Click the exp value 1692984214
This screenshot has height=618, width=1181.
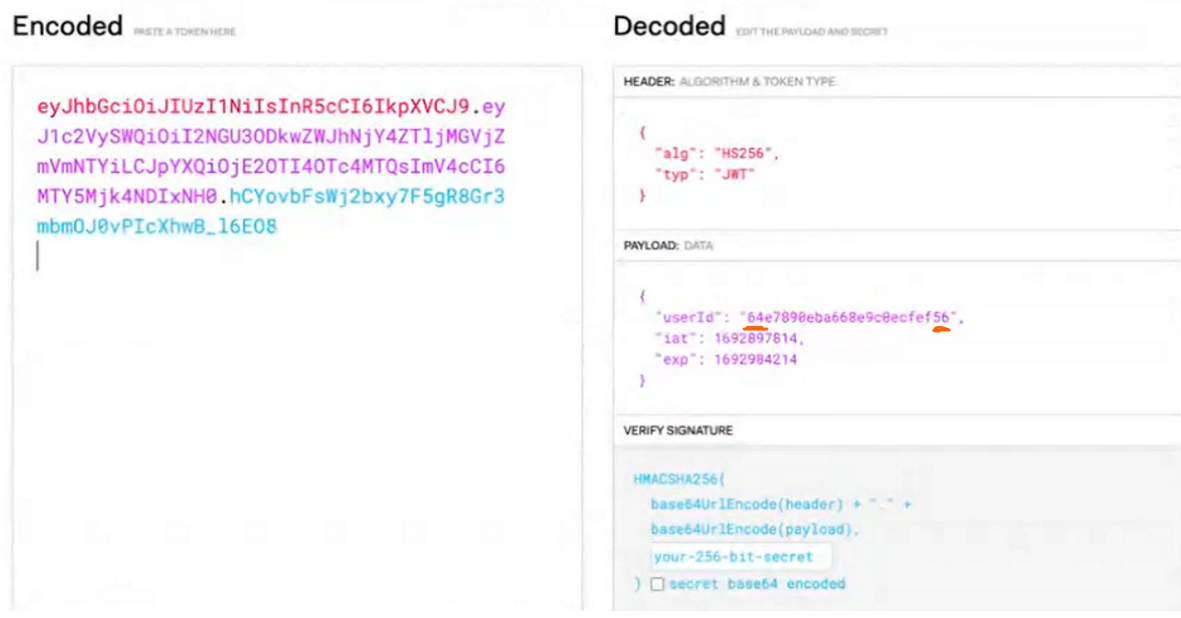(x=755, y=360)
